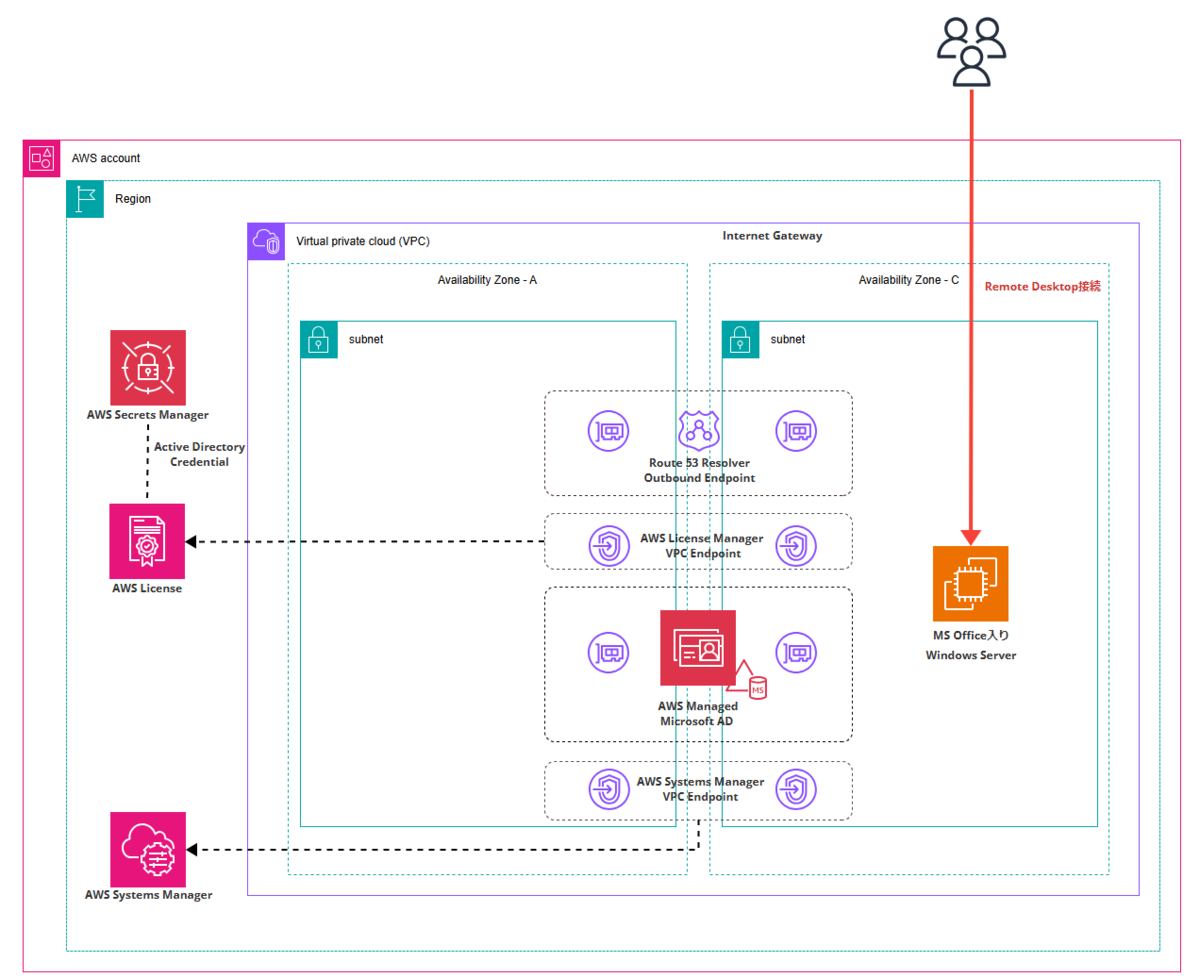Image resolution: width=1200 pixels, height=978 pixels.
Task: Click the AWS Secrets Manager icon
Action: tap(148, 367)
